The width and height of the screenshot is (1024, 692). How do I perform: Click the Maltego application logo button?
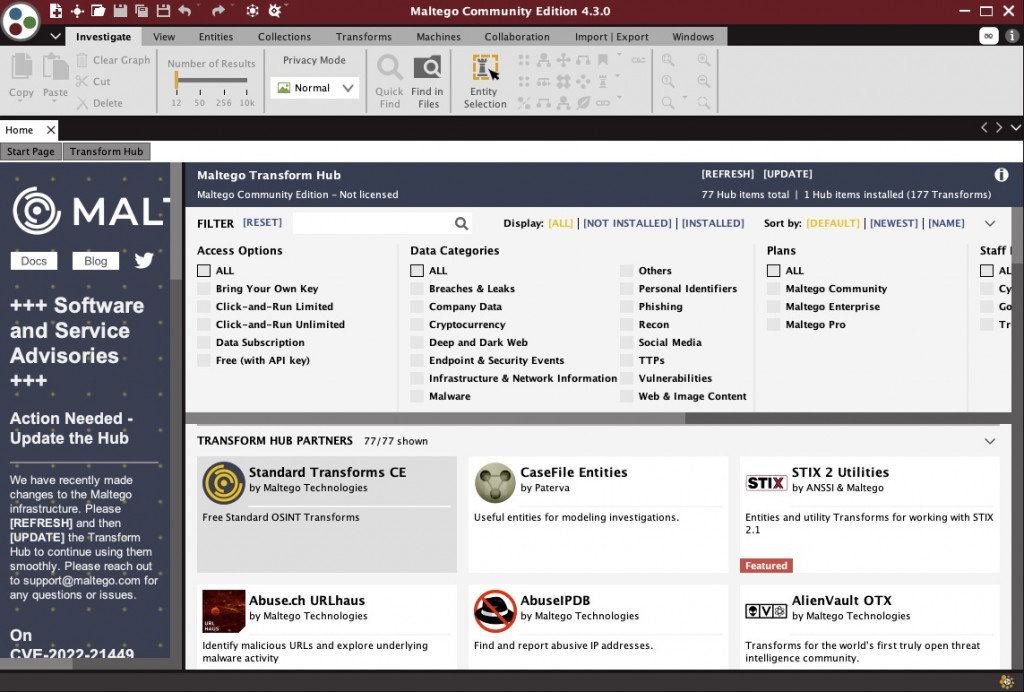[21, 21]
